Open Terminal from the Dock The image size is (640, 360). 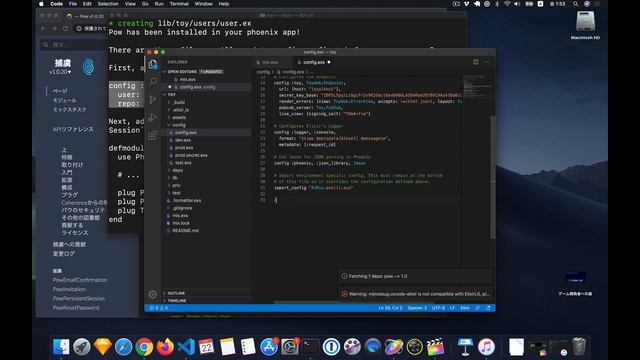311,347
